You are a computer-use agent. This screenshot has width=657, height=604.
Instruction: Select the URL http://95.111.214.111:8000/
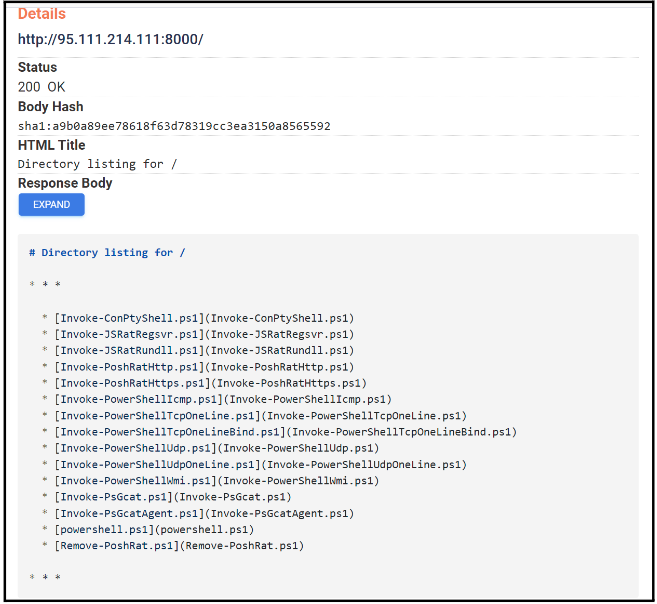click(111, 39)
